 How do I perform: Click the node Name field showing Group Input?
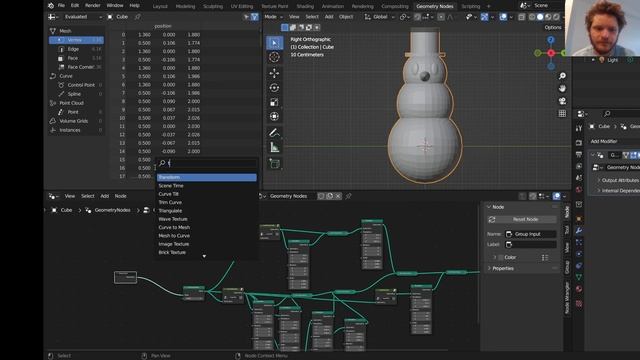pos(531,234)
